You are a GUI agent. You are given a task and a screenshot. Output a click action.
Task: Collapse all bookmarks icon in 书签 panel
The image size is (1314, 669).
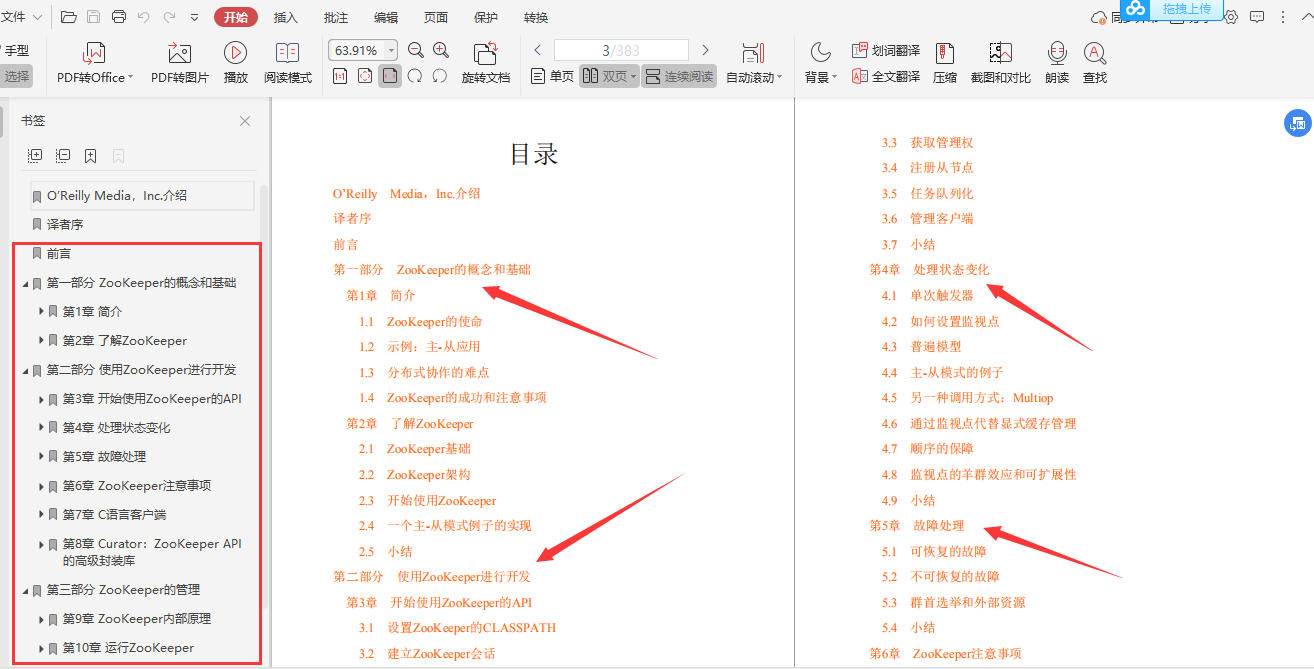pos(63,156)
